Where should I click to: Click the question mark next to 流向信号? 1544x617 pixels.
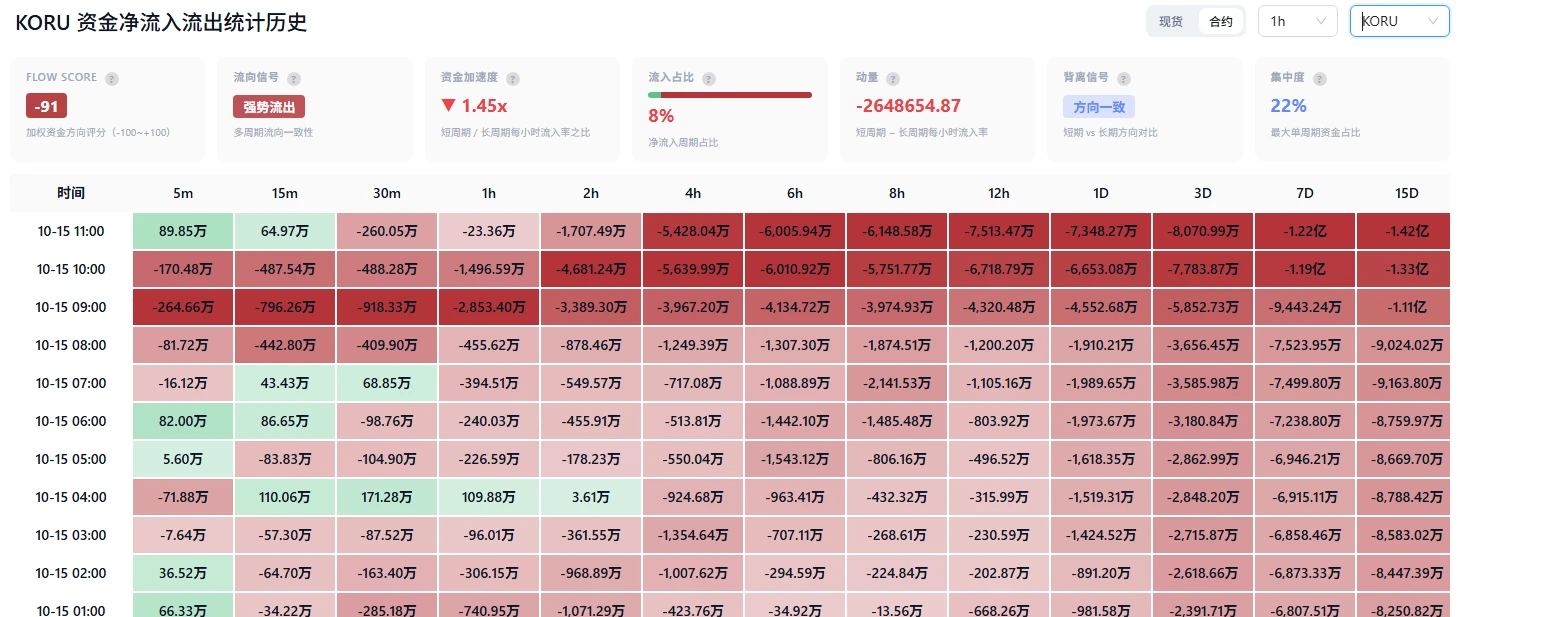294,79
